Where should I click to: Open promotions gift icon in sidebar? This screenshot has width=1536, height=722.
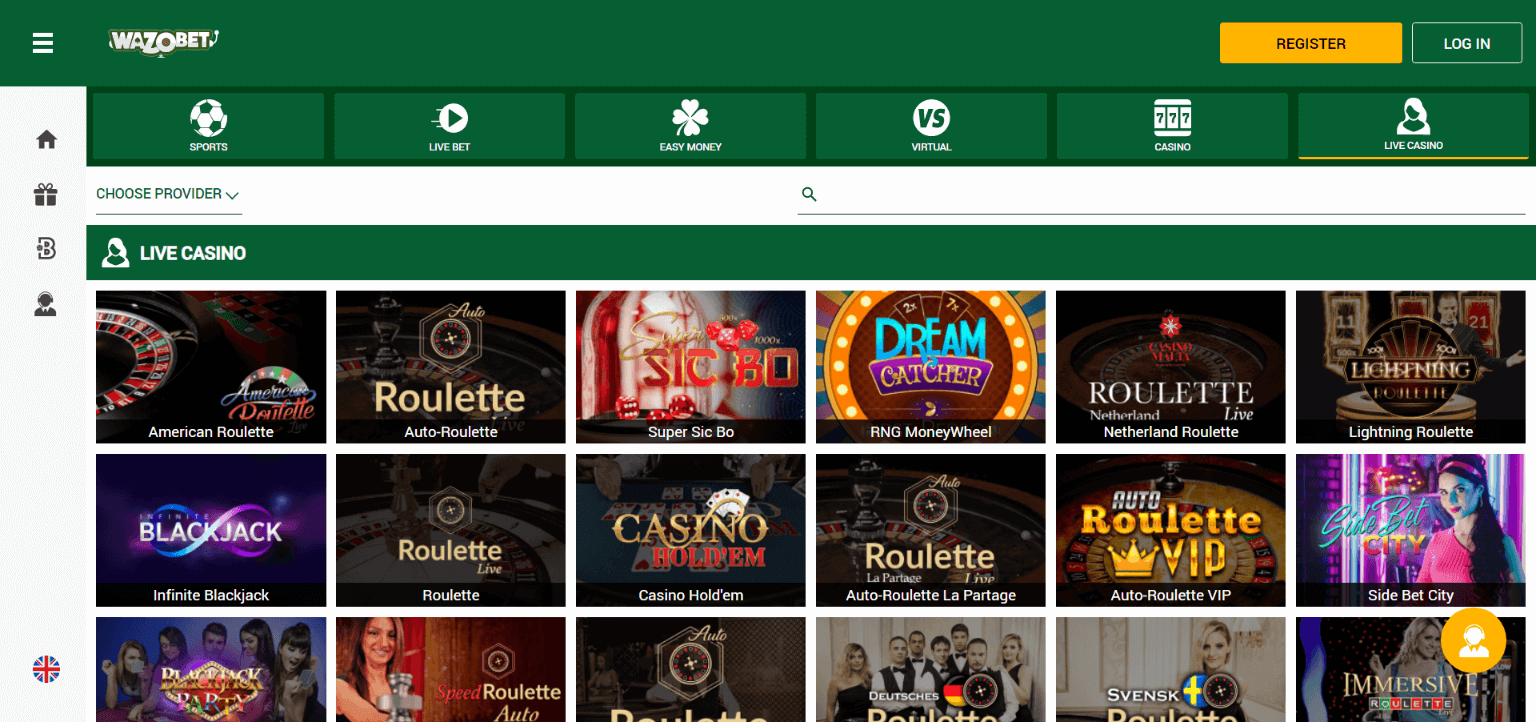pyautogui.click(x=46, y=194)
